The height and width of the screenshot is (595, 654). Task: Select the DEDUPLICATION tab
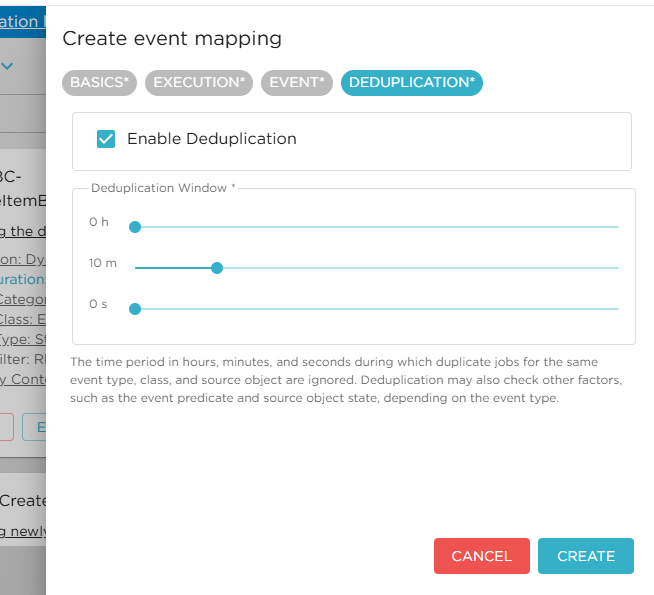click(411, 83)
